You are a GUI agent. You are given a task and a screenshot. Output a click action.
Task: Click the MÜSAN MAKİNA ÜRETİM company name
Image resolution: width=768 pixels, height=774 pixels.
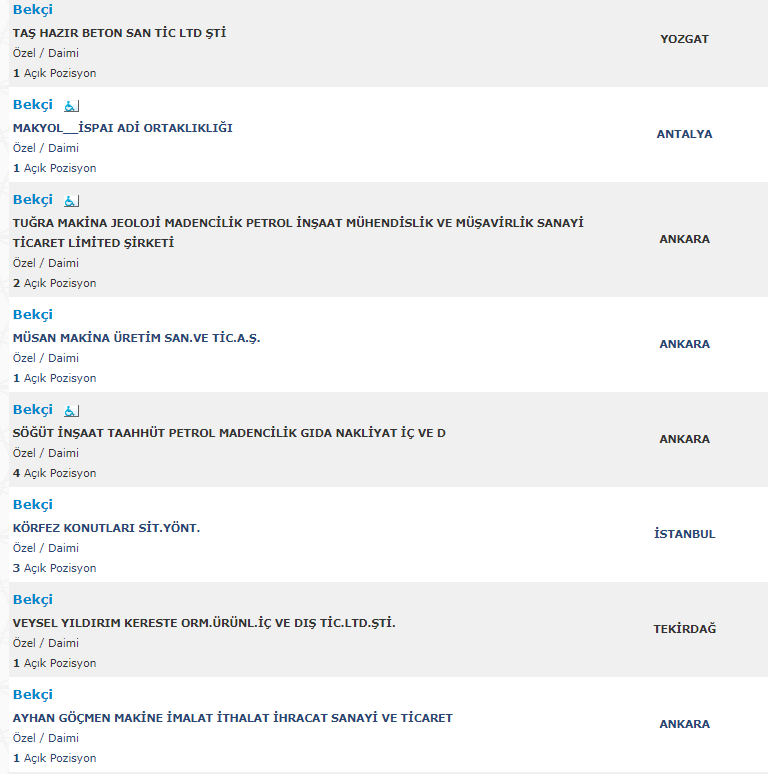136,338
